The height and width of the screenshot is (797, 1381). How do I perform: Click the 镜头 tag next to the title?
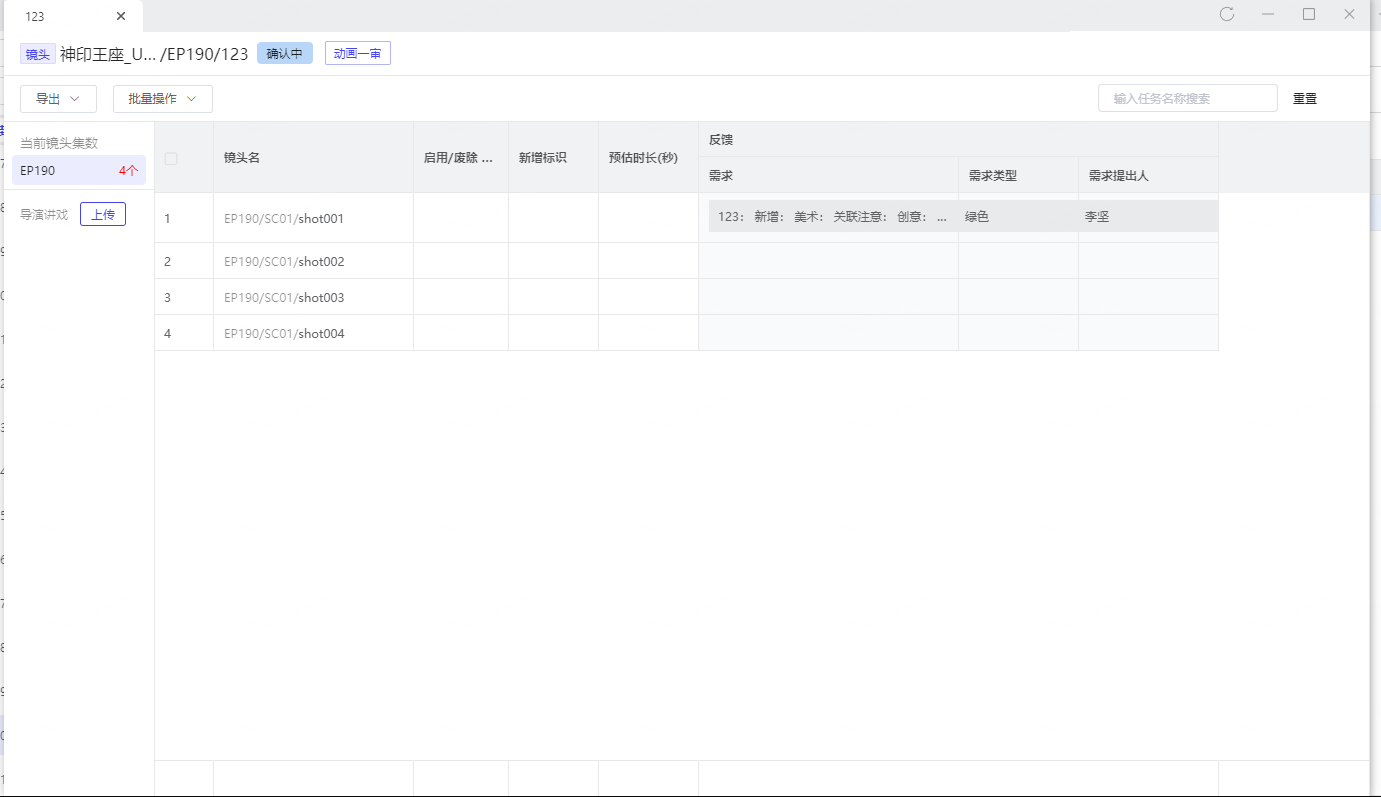[x=37, y=54]
